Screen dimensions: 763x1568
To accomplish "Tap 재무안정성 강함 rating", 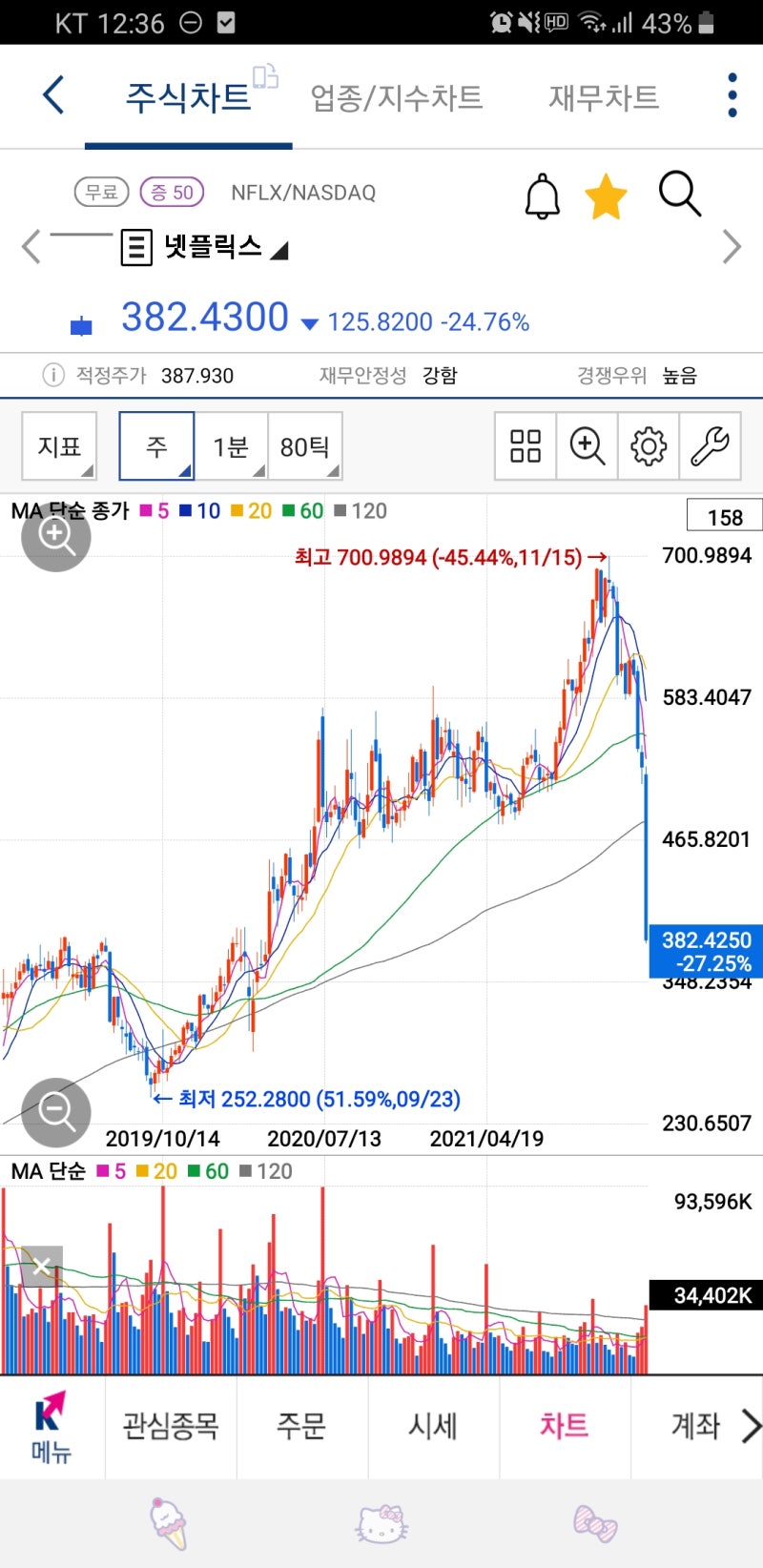I will click(388, 375).
